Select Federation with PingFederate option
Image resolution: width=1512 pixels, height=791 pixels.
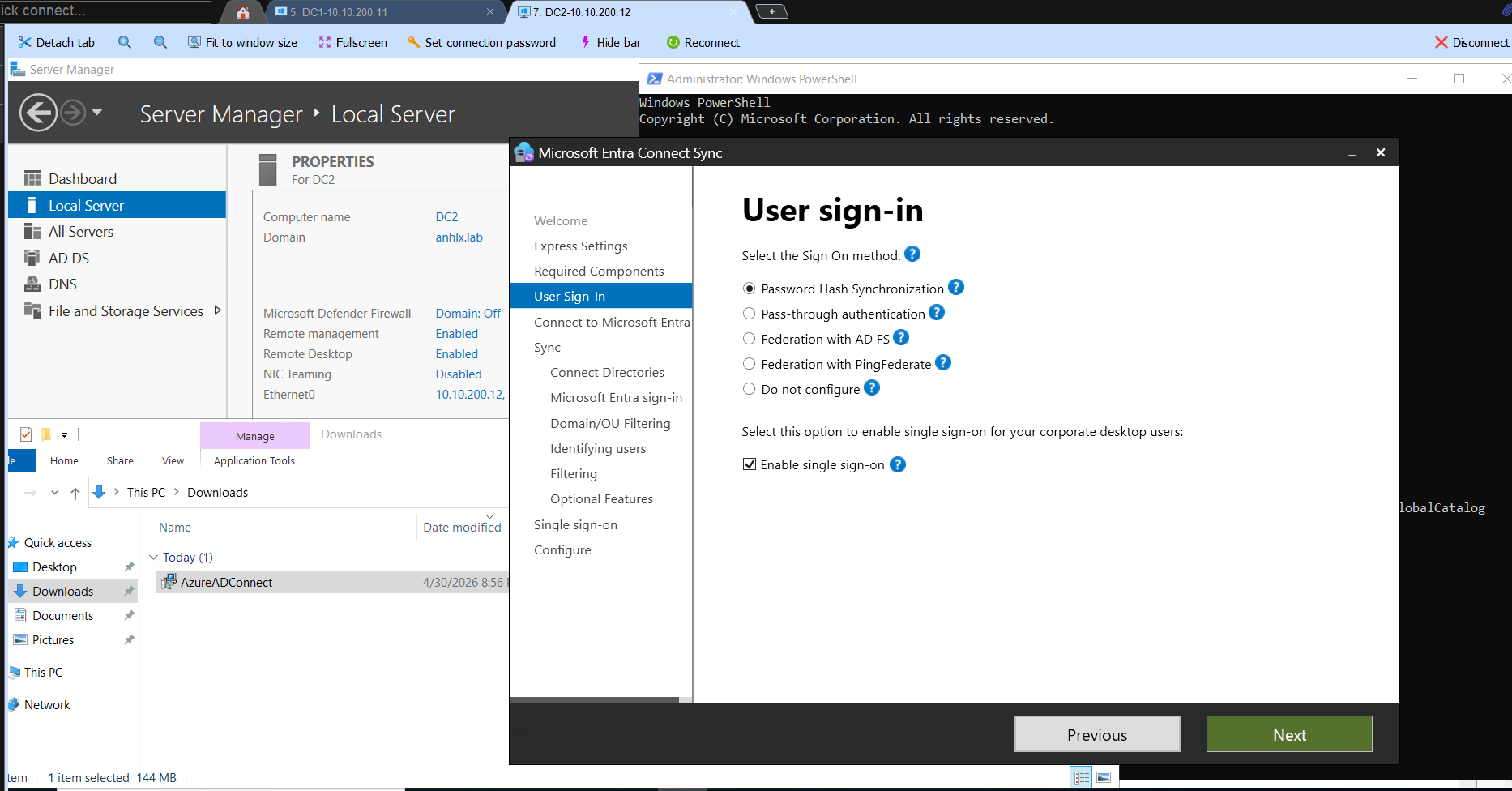click(749, 364)
